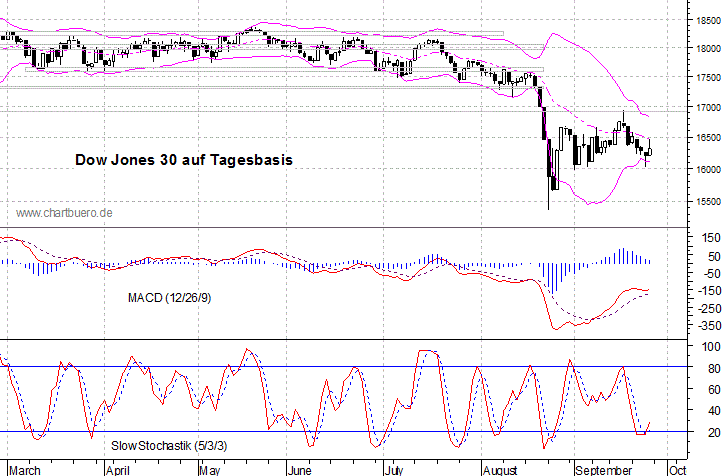This screenshot has width=723, height=476.
Task: Select the September label on the time axis
Action: (603, 470)
